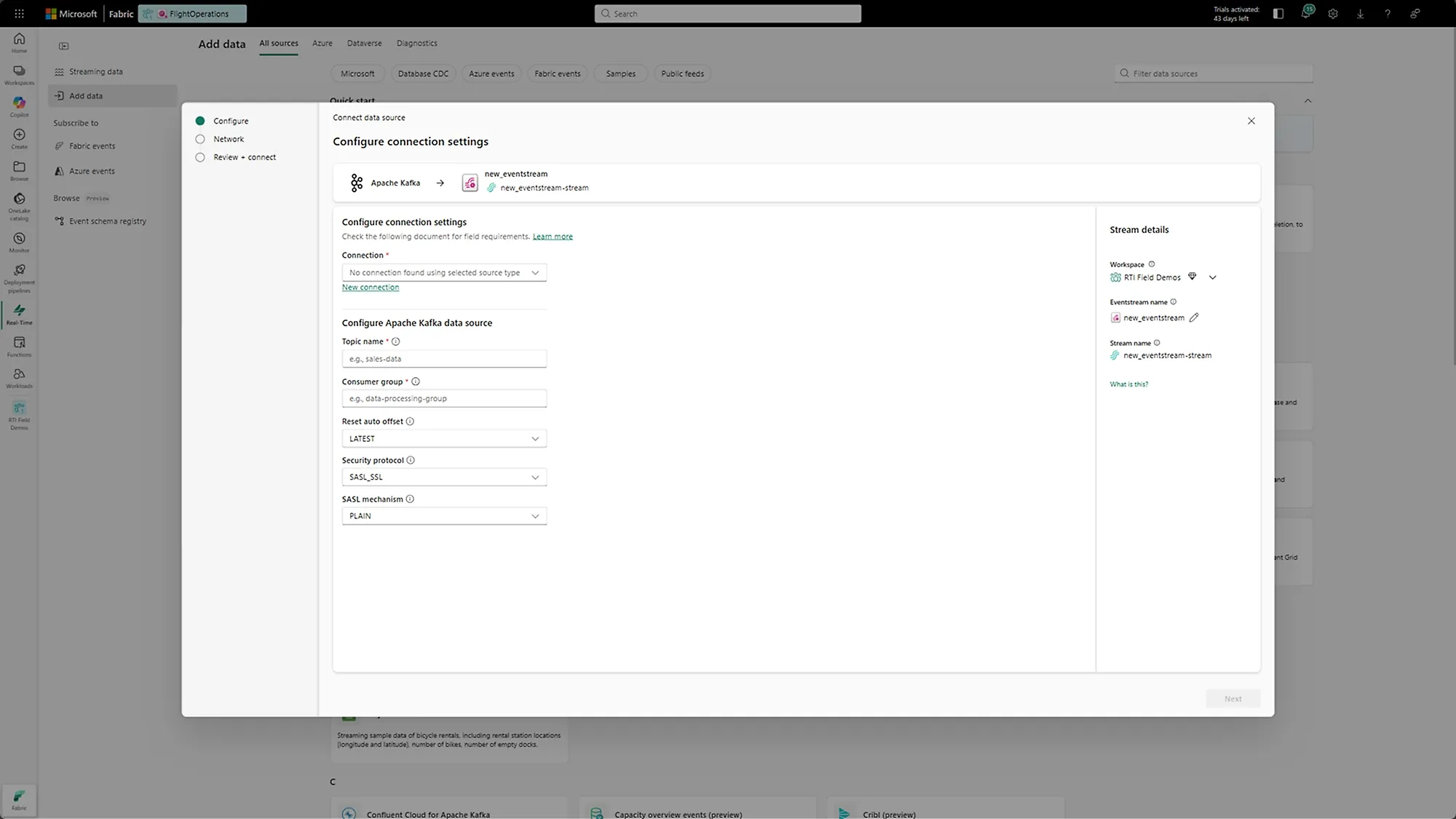Open Deployment pipelines in left navigation
The width and height of the screenshot is (1456, 819).
point(19,278)
